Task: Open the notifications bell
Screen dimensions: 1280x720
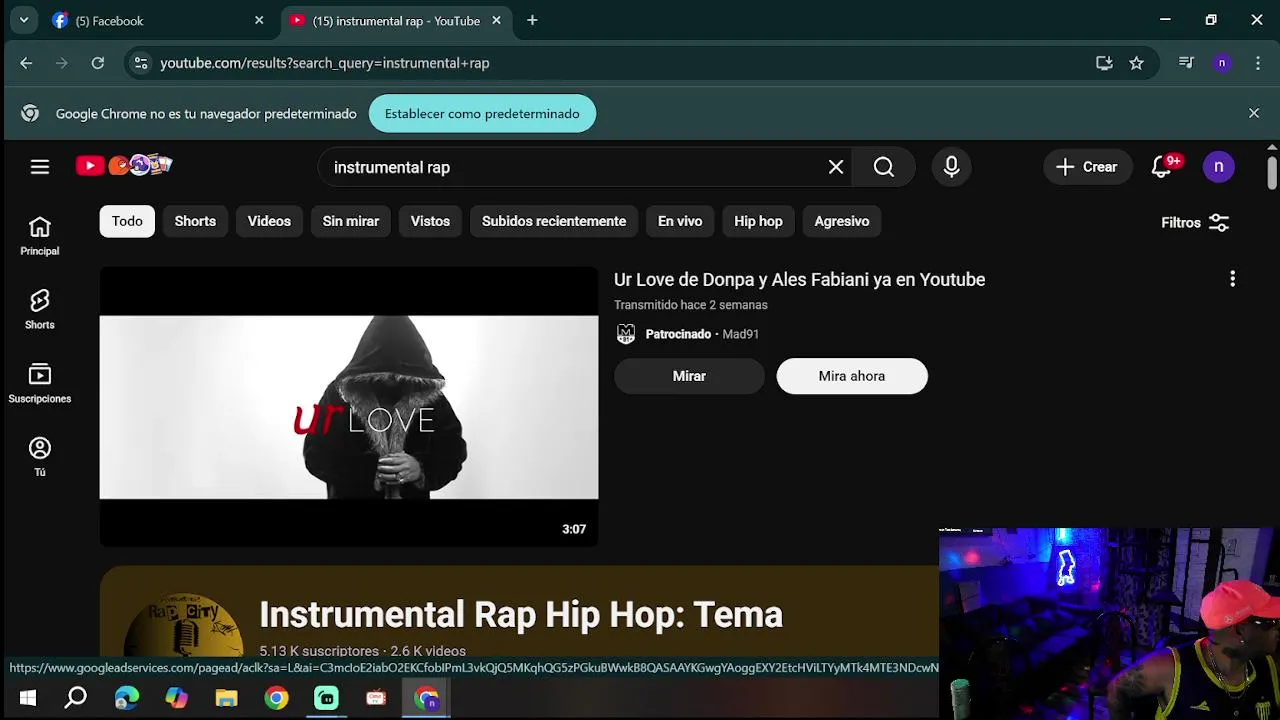Action: coord(1162,167)
